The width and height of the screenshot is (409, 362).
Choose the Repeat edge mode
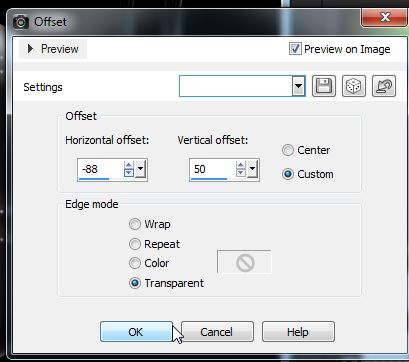135,244
